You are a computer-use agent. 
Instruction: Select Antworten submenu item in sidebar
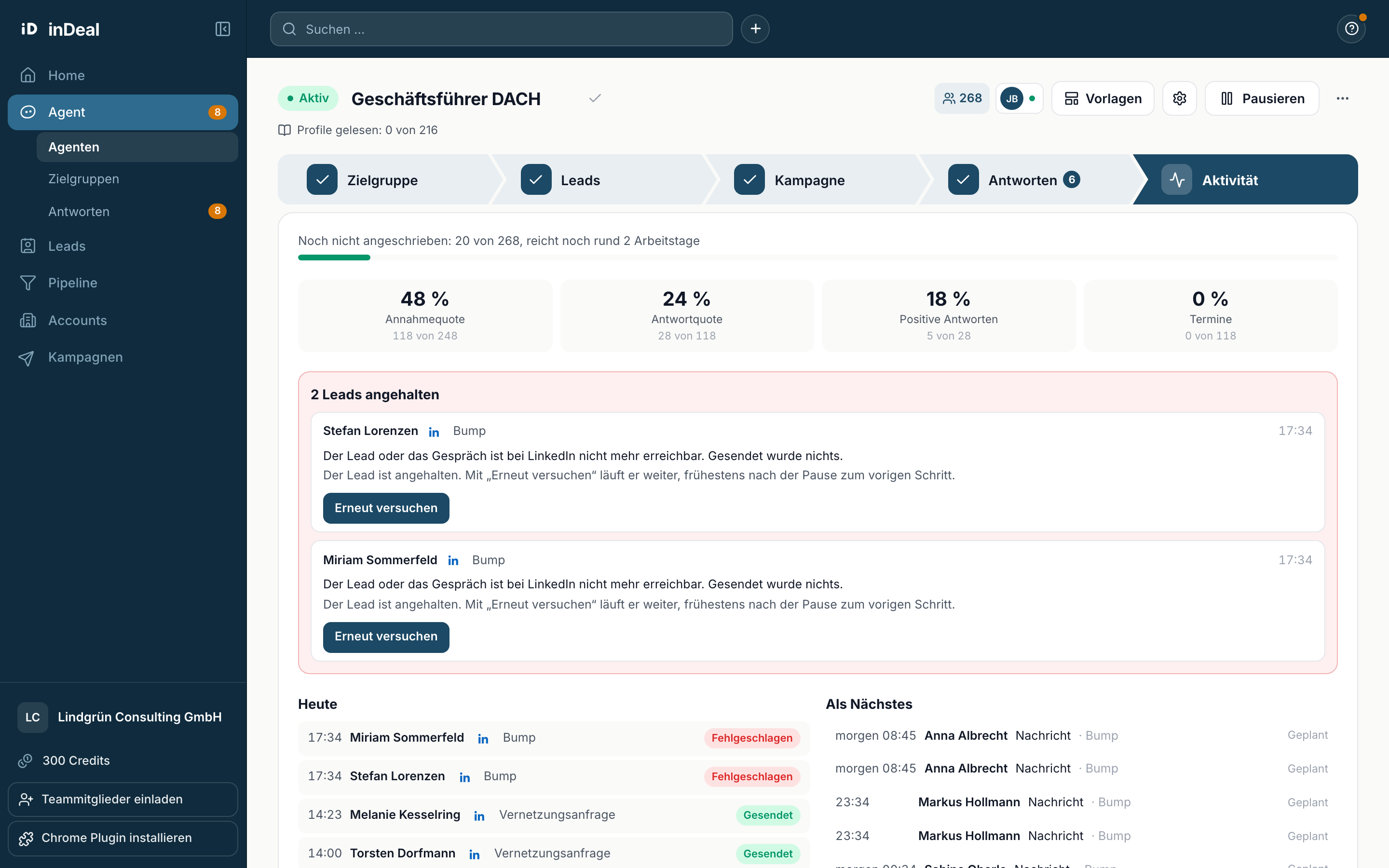pyautogui.click(x=137, y=211)
